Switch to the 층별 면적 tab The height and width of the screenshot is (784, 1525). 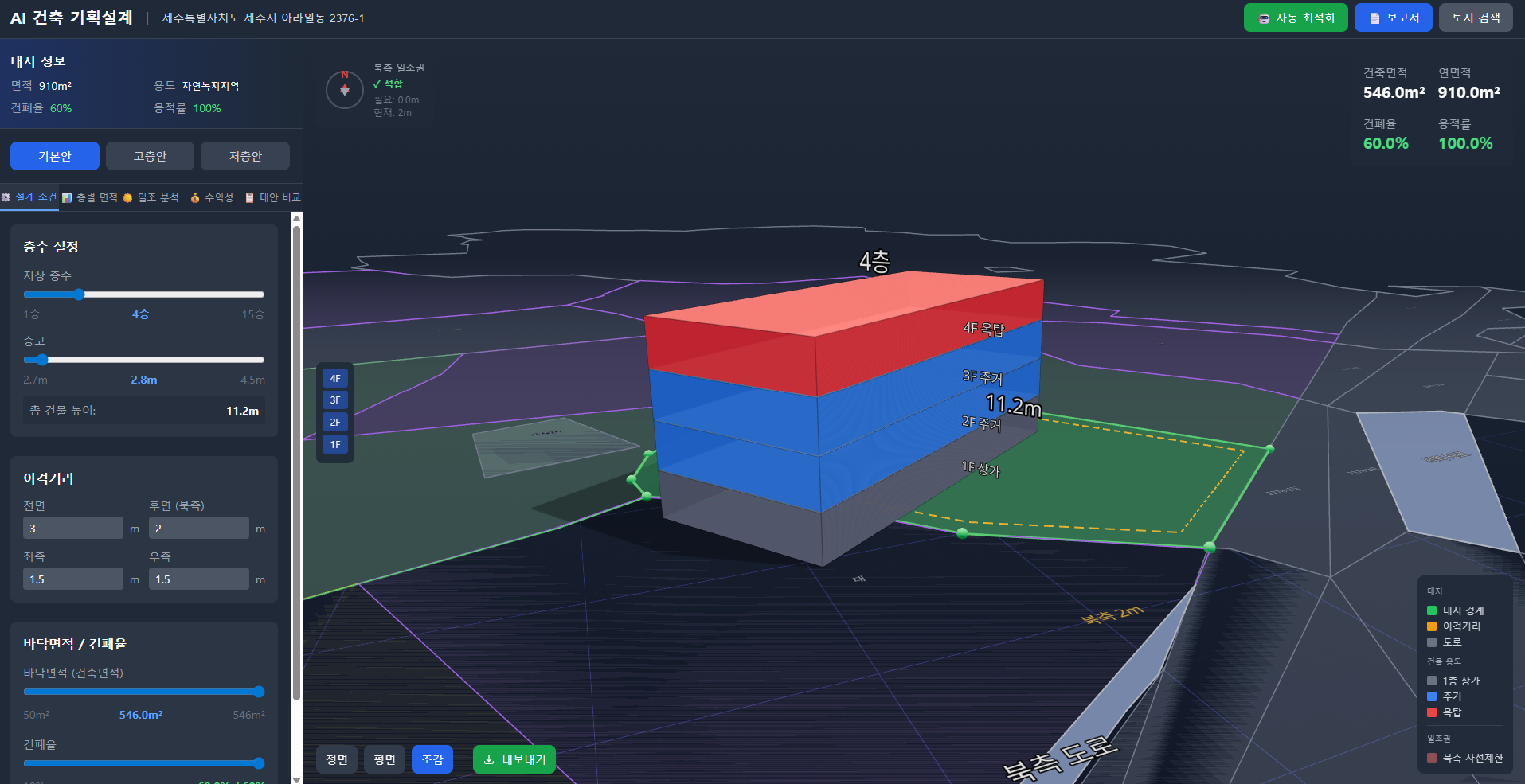coord(90,197)
